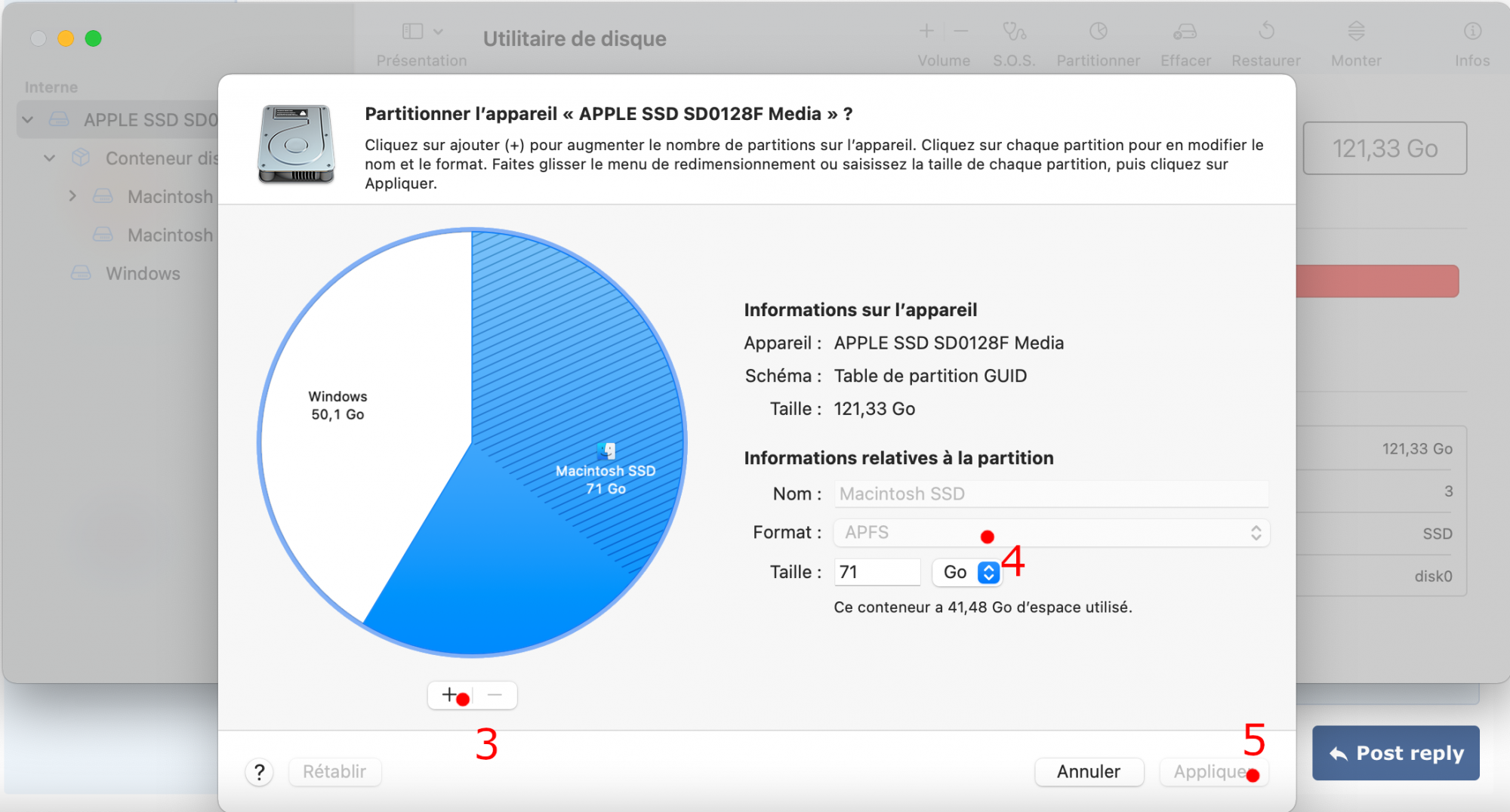
Task: Collapse the Conteneur disk chevron
Action: [50, 158]
